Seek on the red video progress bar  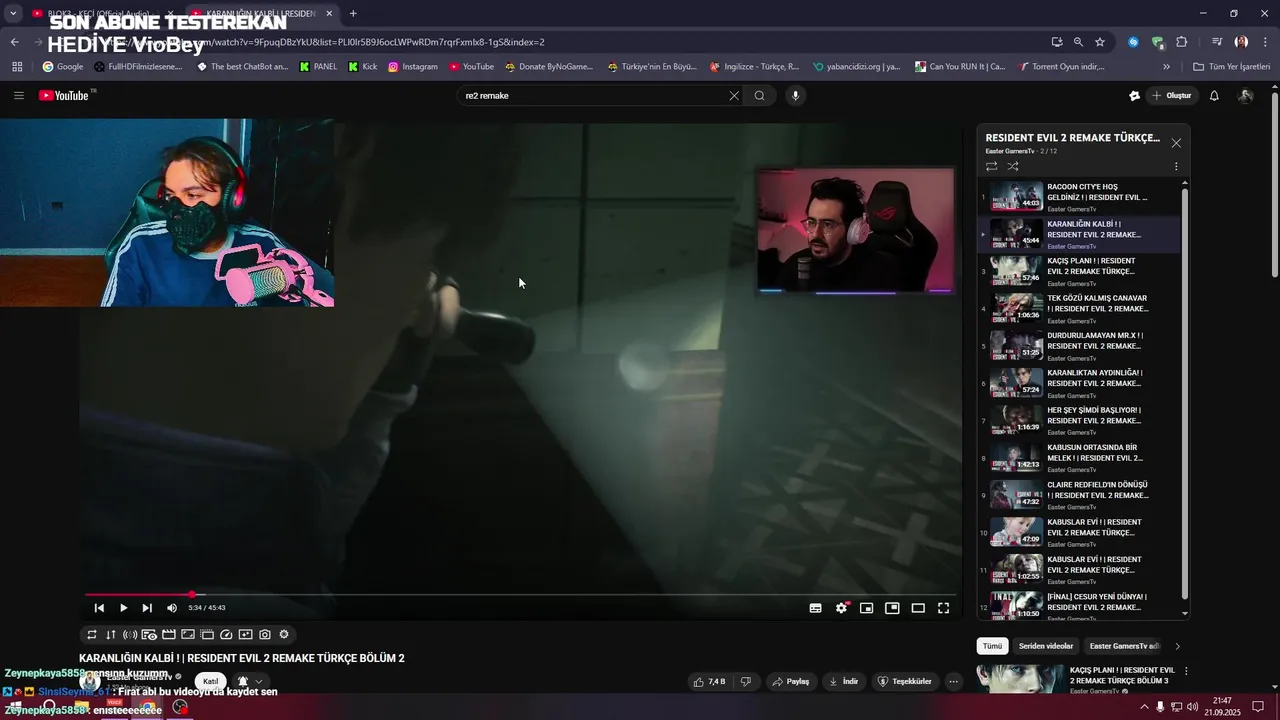(x=520, y=595)
